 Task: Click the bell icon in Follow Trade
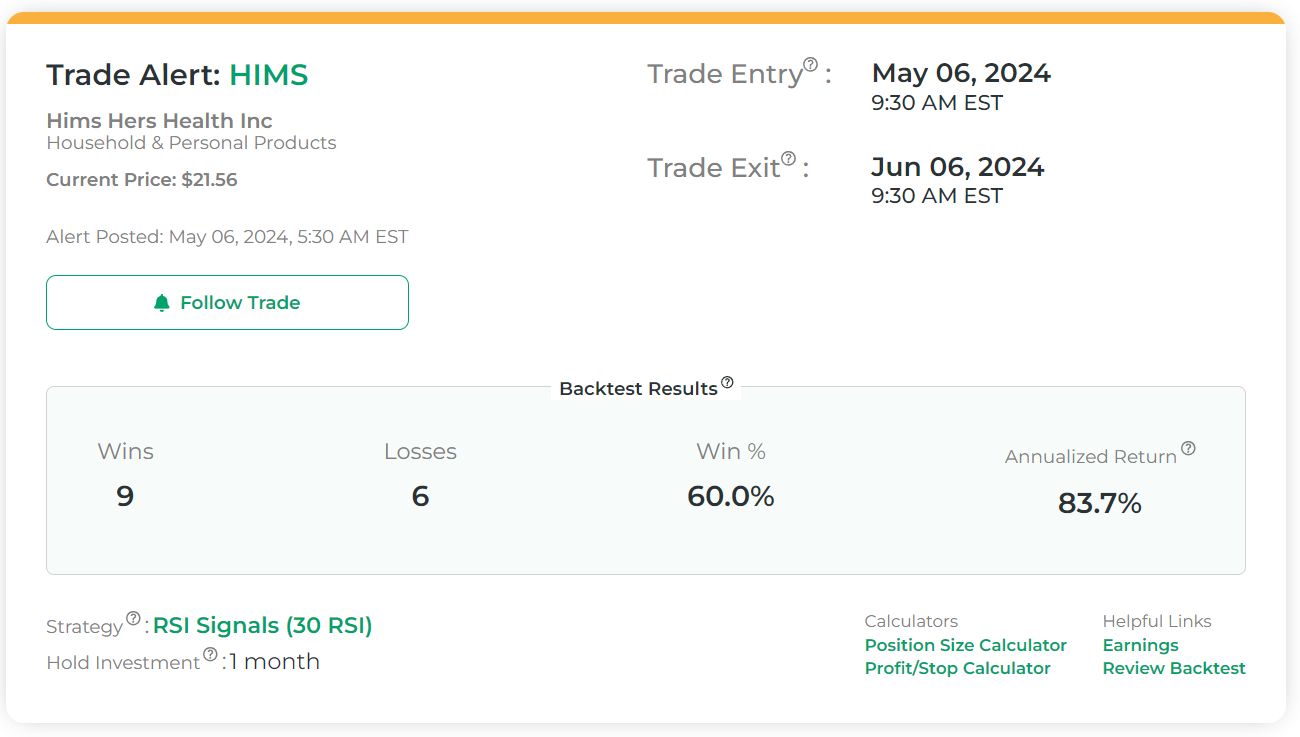[162, 303]
